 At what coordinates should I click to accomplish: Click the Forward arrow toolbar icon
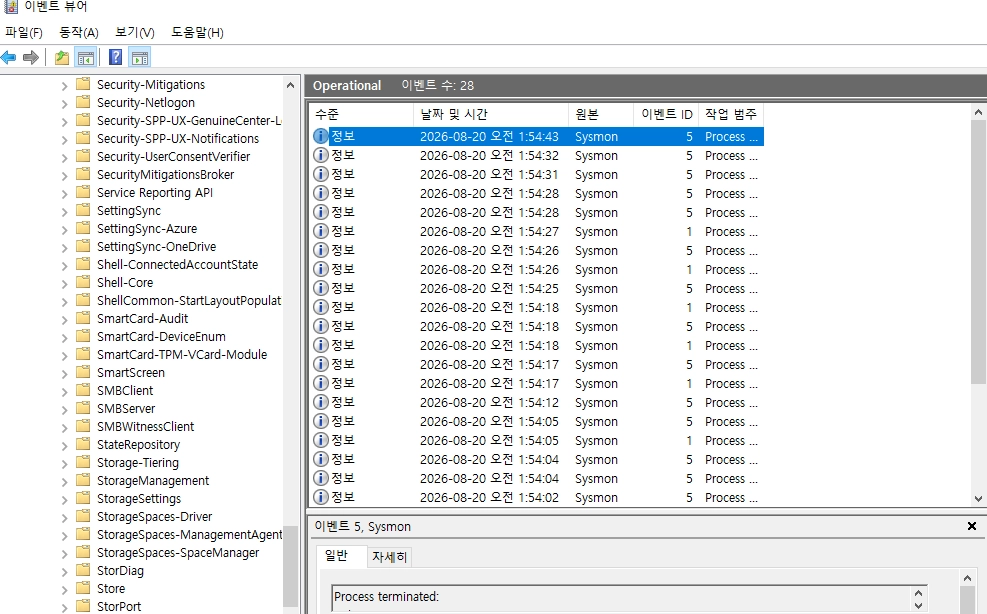[x=31, y=58]
